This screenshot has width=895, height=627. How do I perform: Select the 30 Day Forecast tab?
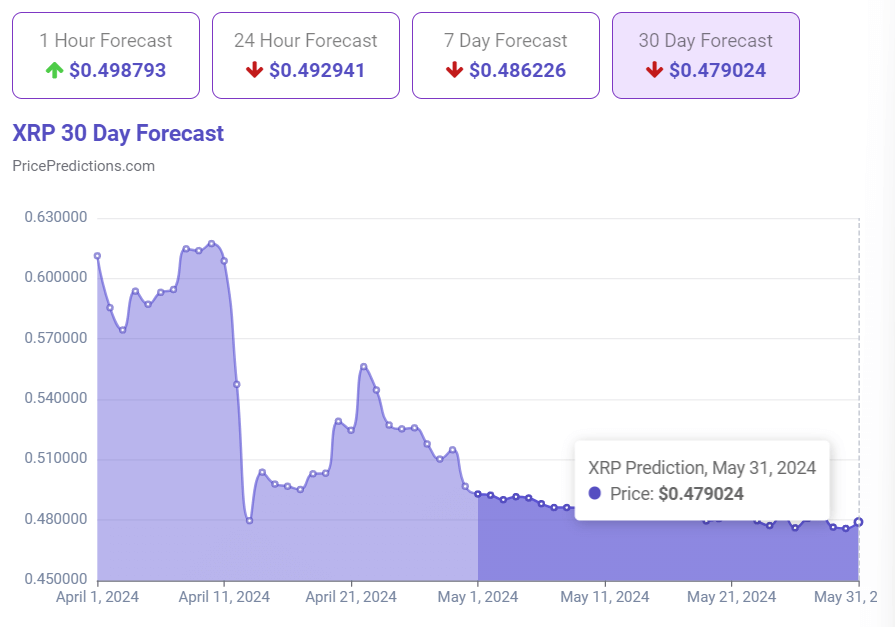pyautogui.click(x=706, y=55)
